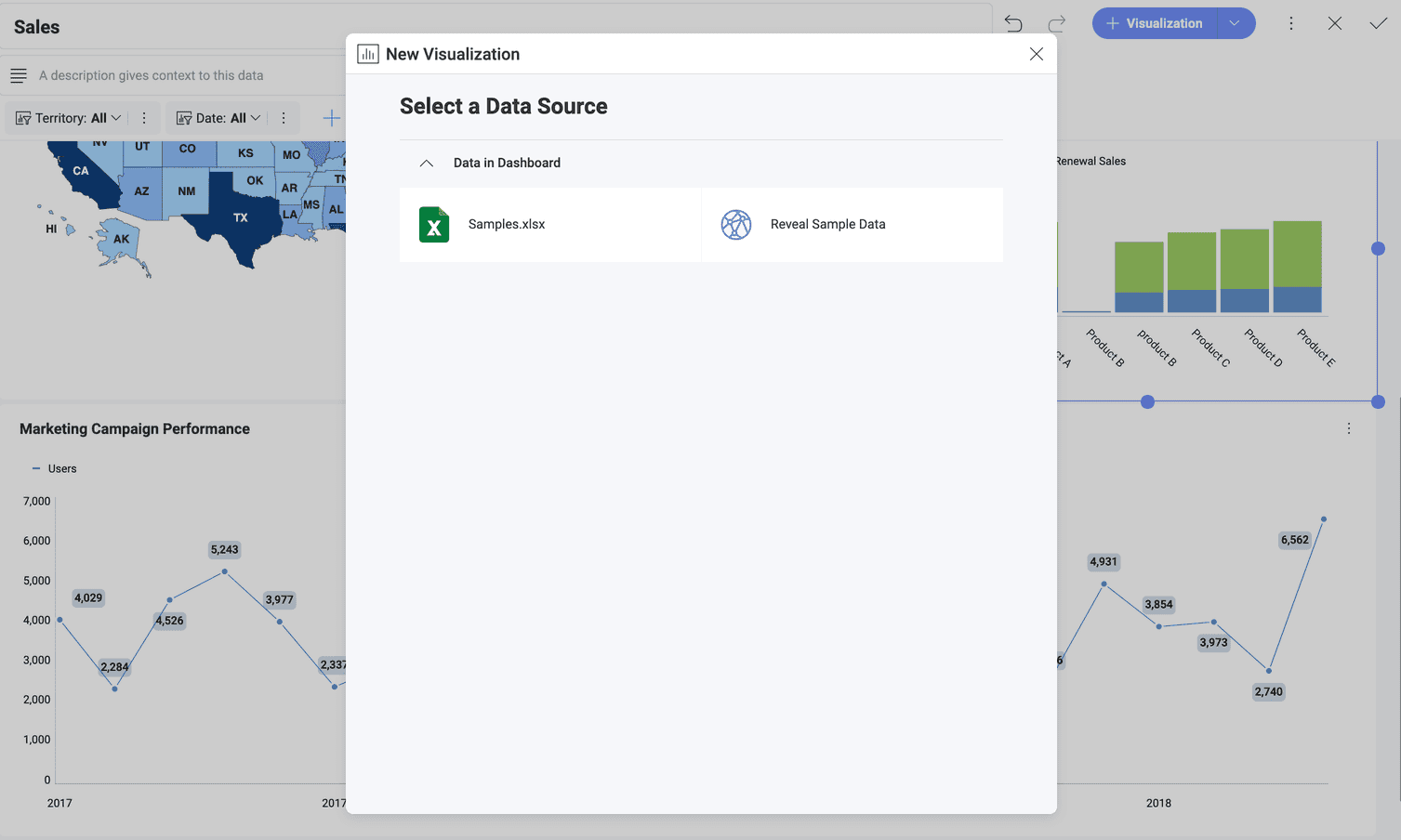Discard dashboard edits with the X
1401x840 pixels.
(x=1335, y=23)
